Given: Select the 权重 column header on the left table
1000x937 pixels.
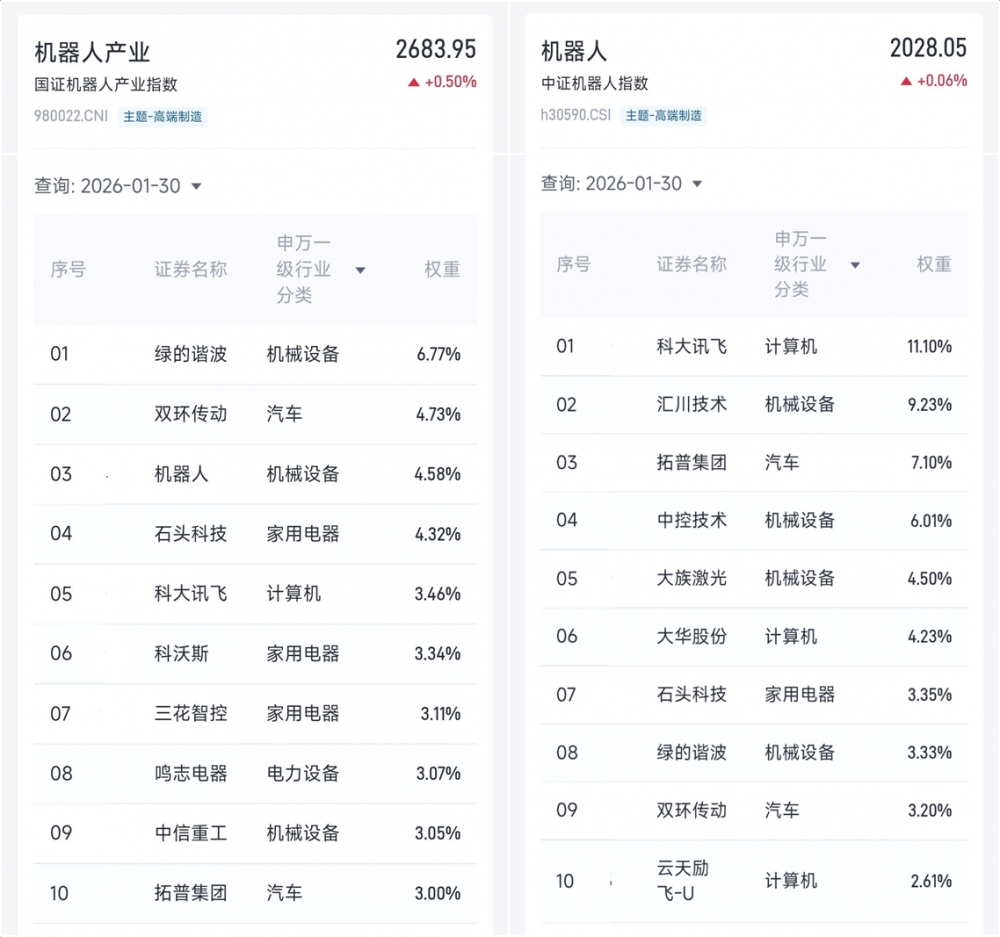Looking at the screenshot, I should pyautogui.click(x=443, y=270).
